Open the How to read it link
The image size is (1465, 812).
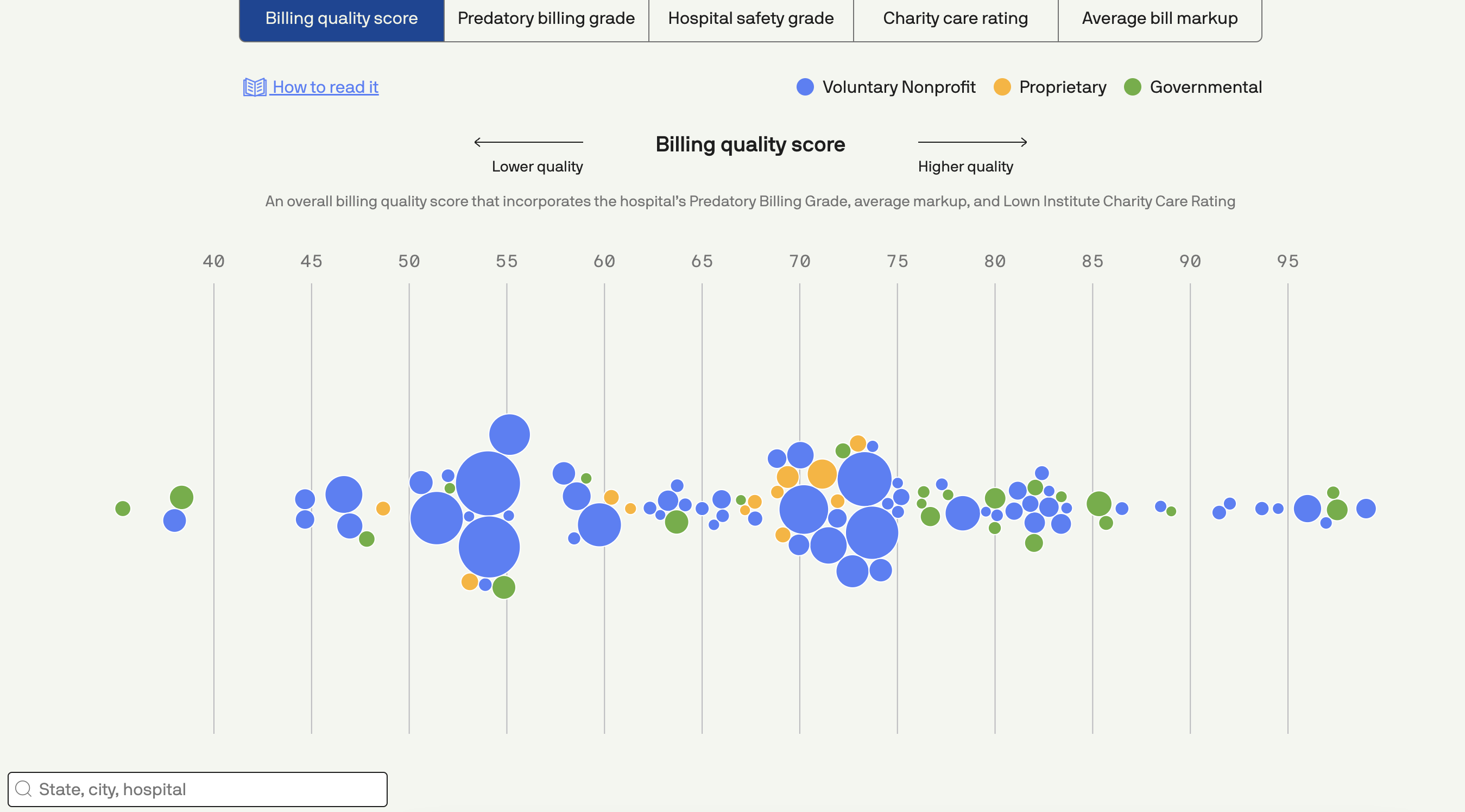click(x=325, y=87)
